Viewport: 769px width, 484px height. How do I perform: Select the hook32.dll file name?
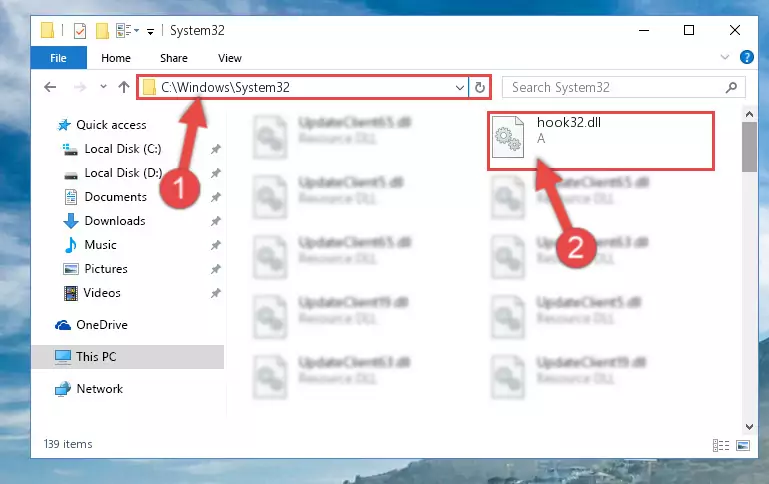pos(569,122)
